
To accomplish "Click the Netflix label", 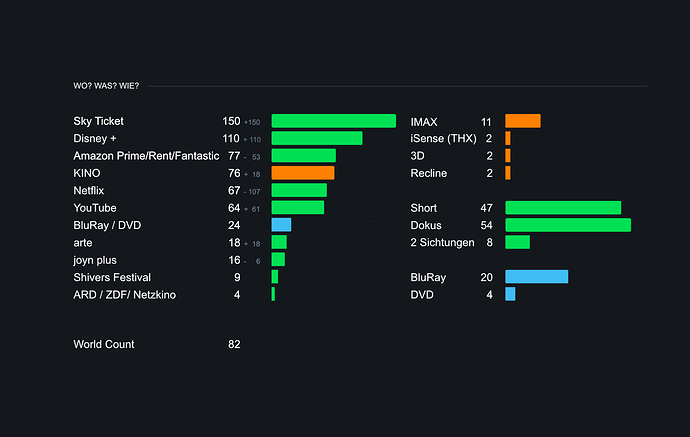I will [x=88, y=191].
